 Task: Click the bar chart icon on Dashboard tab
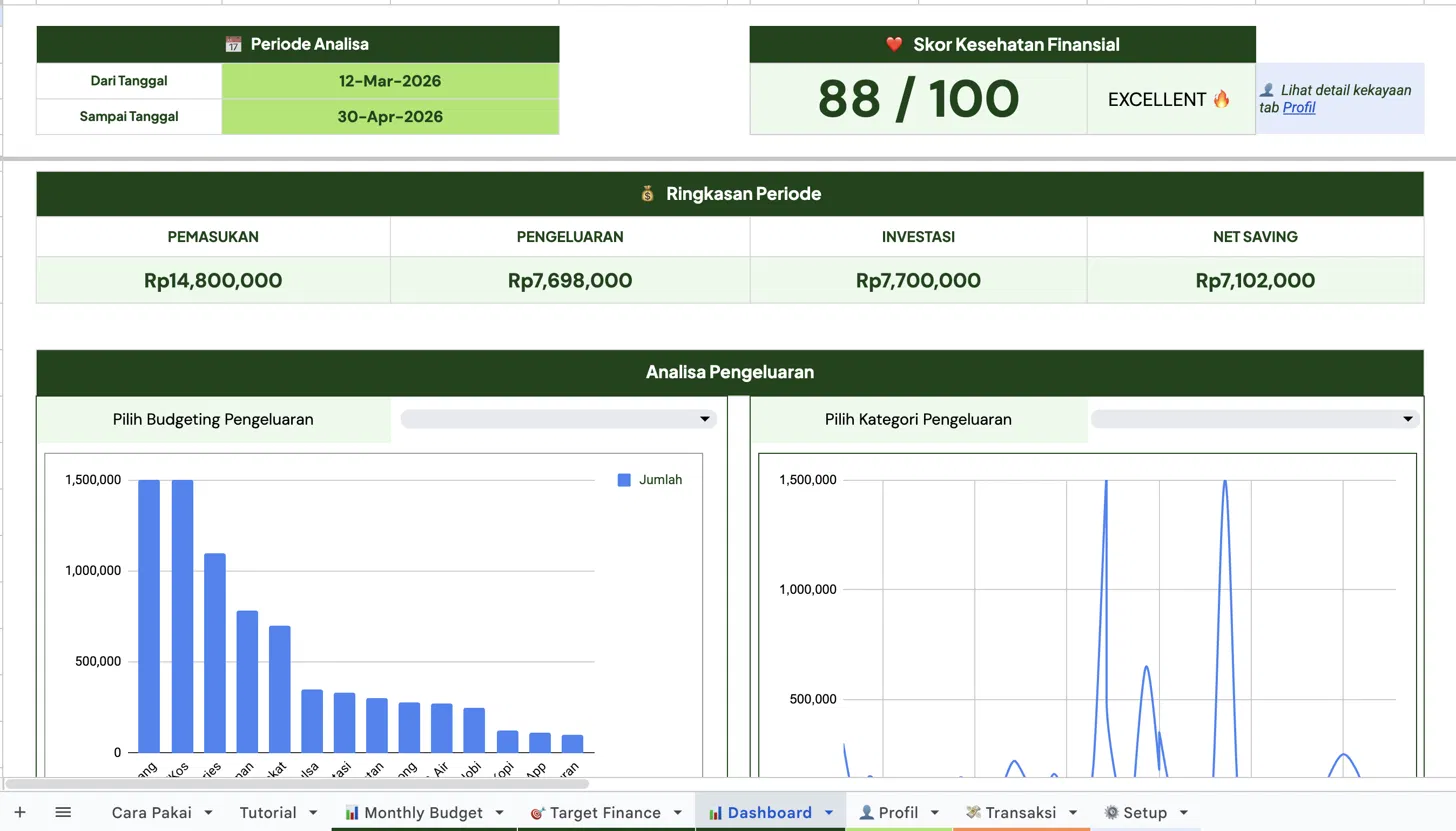(x=715, y=813)
